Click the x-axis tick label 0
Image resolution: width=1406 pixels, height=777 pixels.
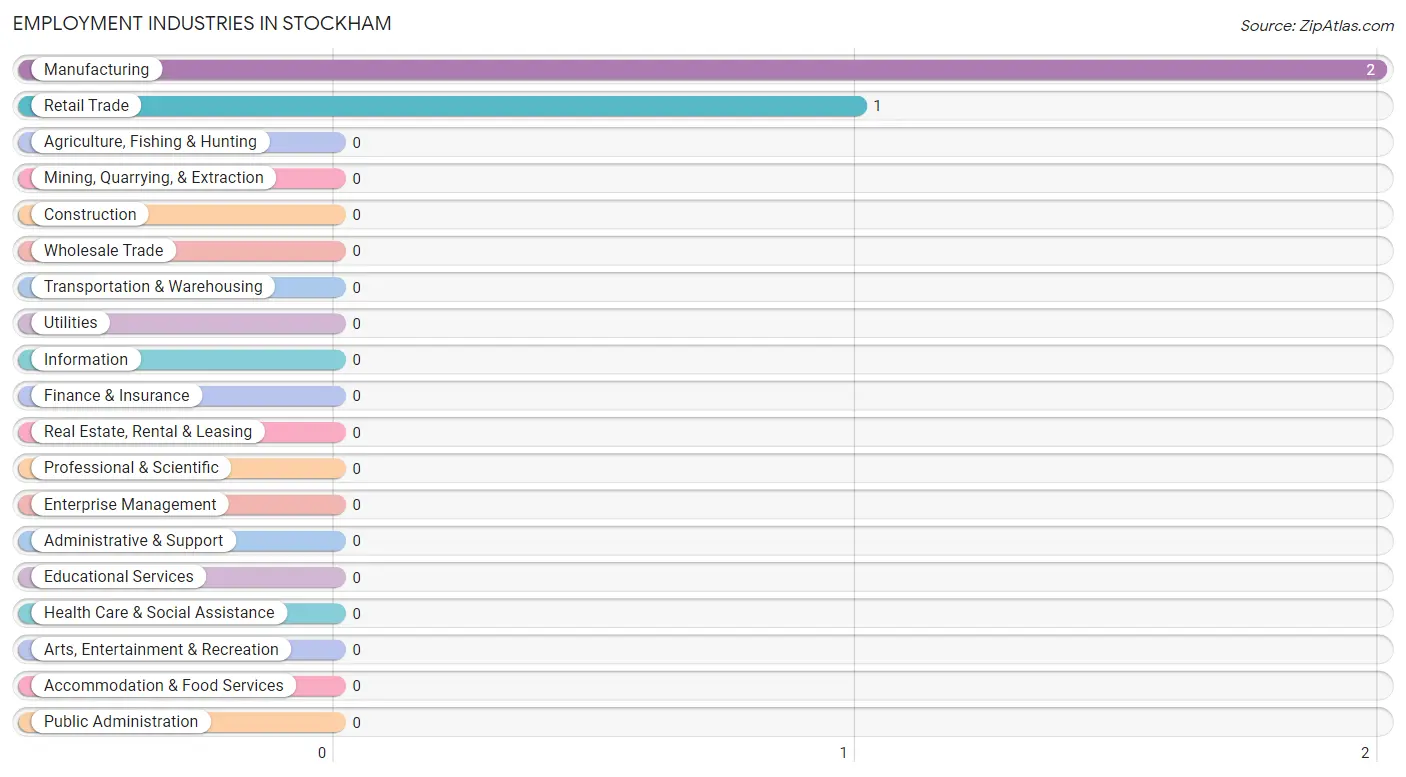pos(322,753)
